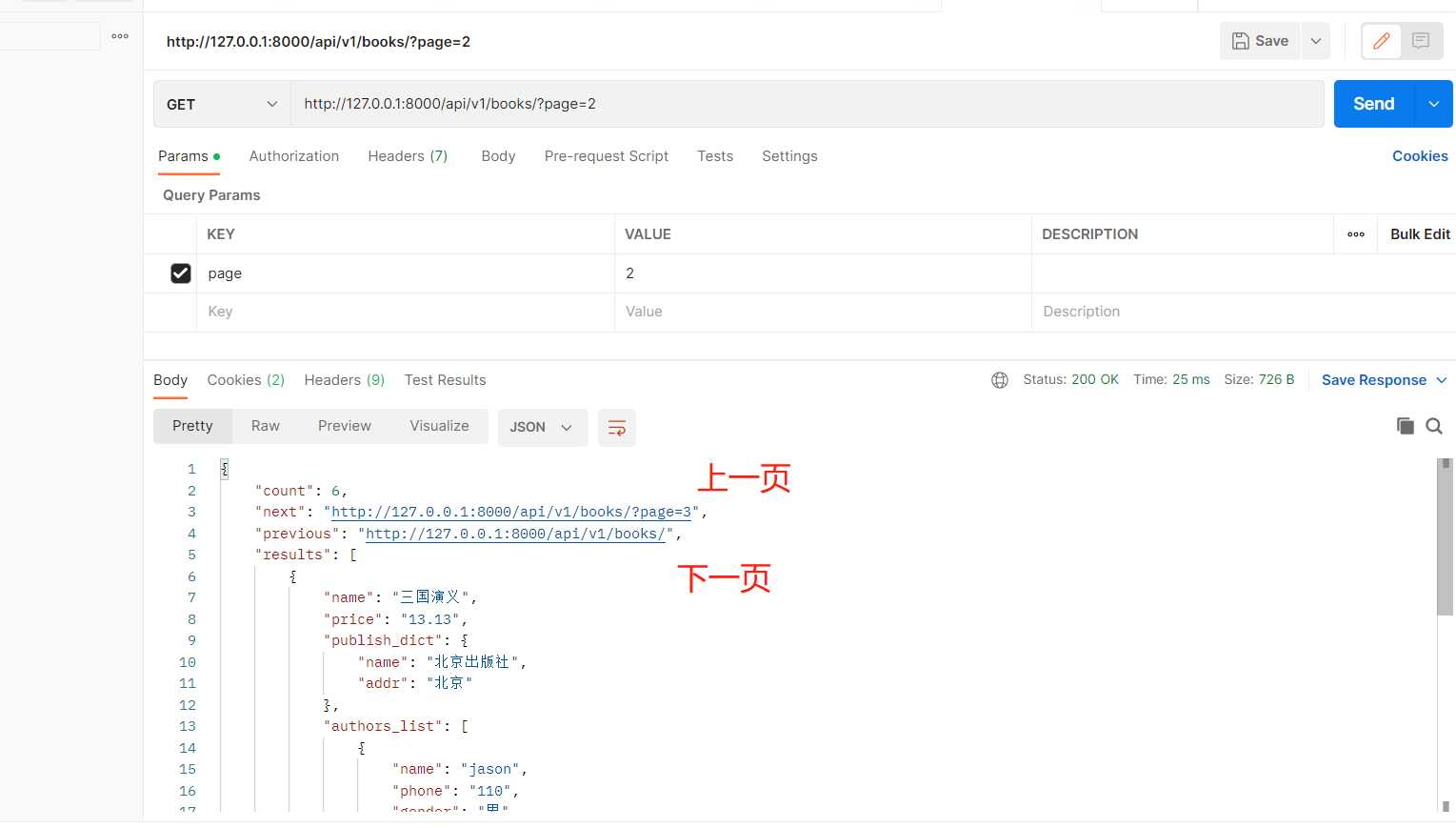Image resolution: width=1456 pixels, height=828 pixels.
Task: Follow the previous books URL link
Action: point(516,534)
